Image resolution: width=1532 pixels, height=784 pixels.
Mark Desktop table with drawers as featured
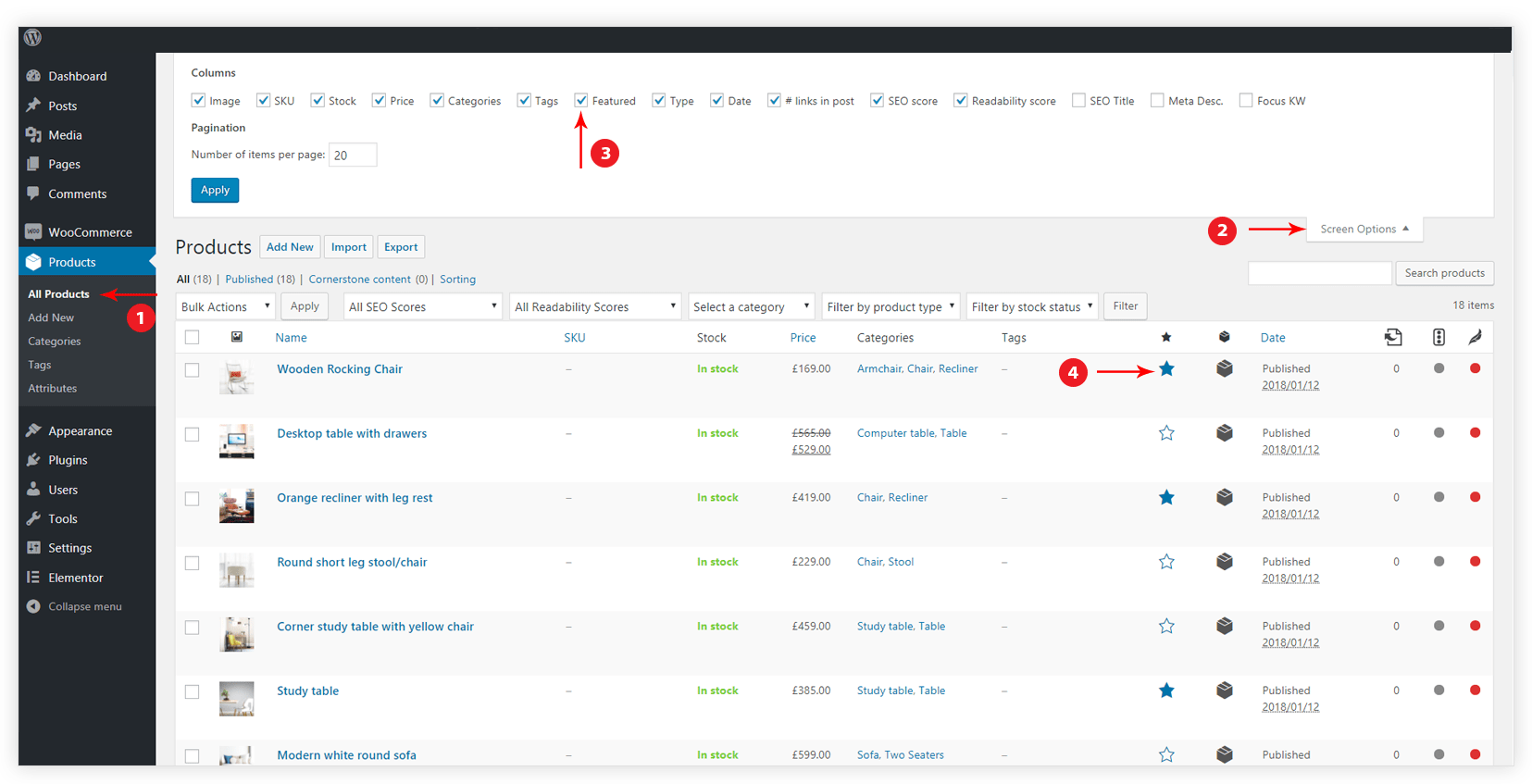[x=1166, y=433]
